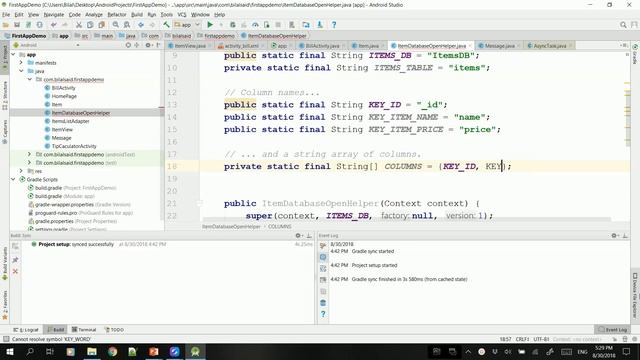Viewport: 640px width, 360px height.
Task: Open File Explorer from the taskbar
Action: click(x=92, y=351)
